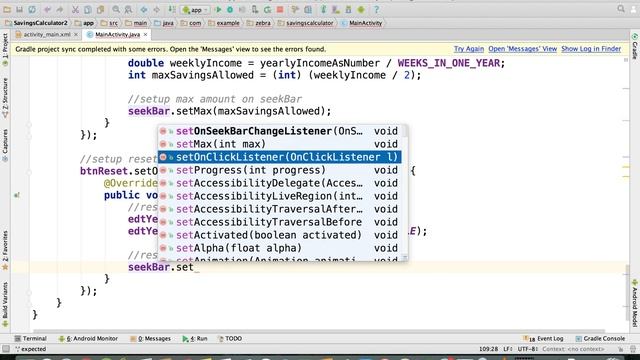Click the green Android robot toolbar icon

pos(361,9)
